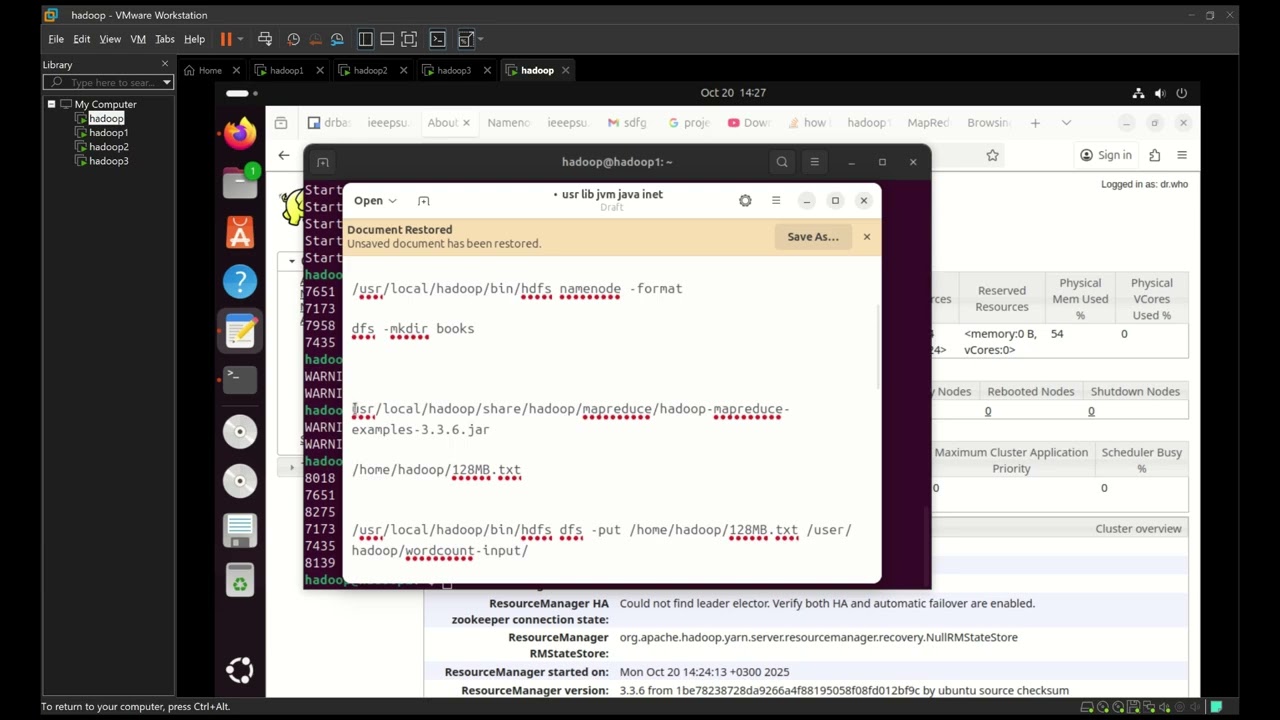The height and width of the screenshot is (720, 1280).
Task: Open the VMware View menu
Action: coord(110,39)
